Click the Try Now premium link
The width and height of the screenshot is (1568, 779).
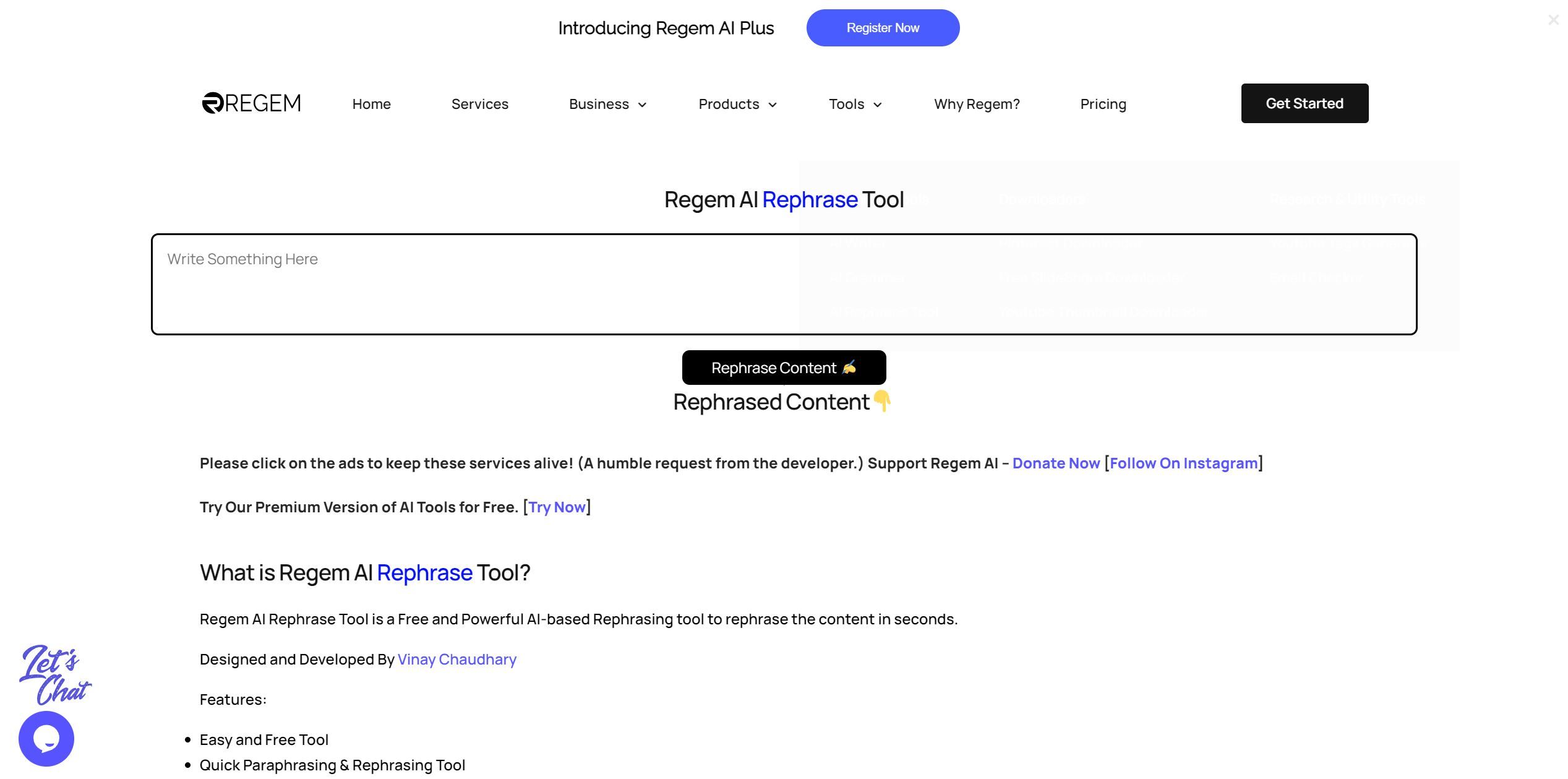tap(556, 506)
